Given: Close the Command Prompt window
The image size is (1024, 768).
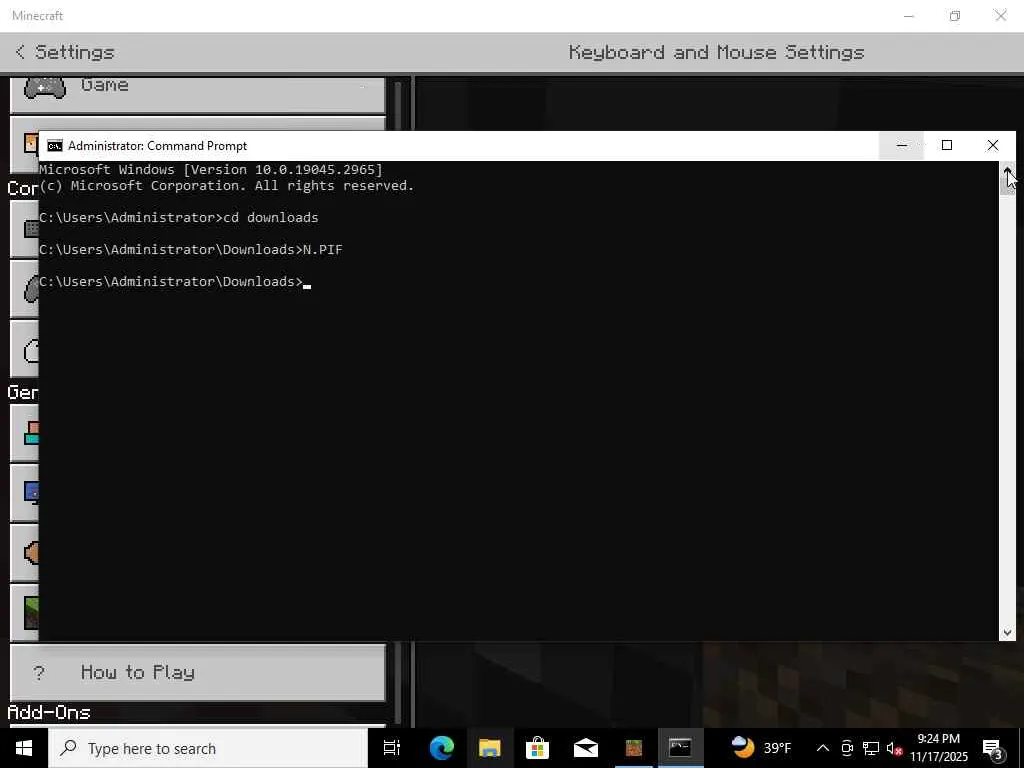Looking at the screenshot, I should click(993, 146).
